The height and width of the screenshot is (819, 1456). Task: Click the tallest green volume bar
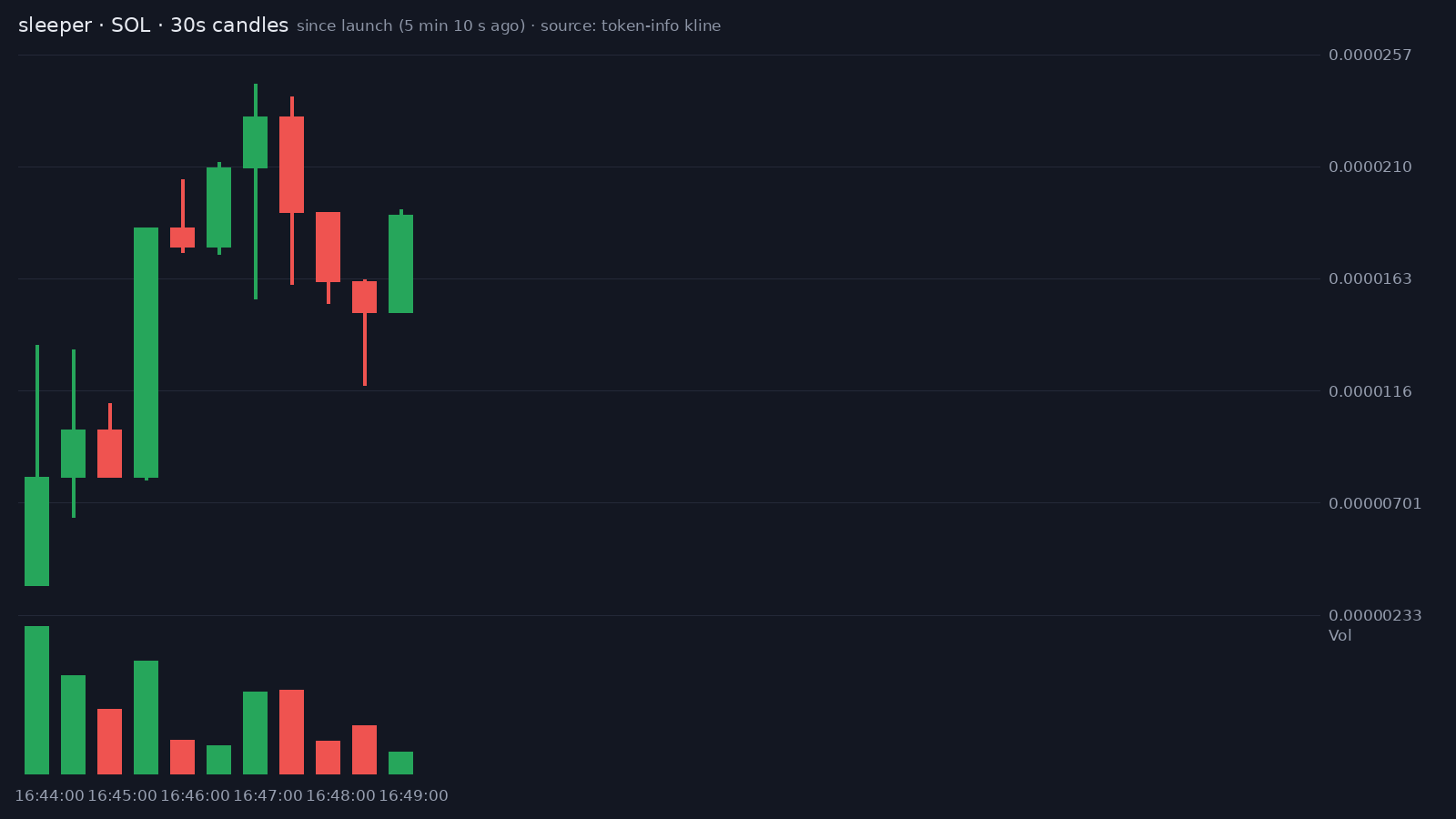click(x=36, y=700)
